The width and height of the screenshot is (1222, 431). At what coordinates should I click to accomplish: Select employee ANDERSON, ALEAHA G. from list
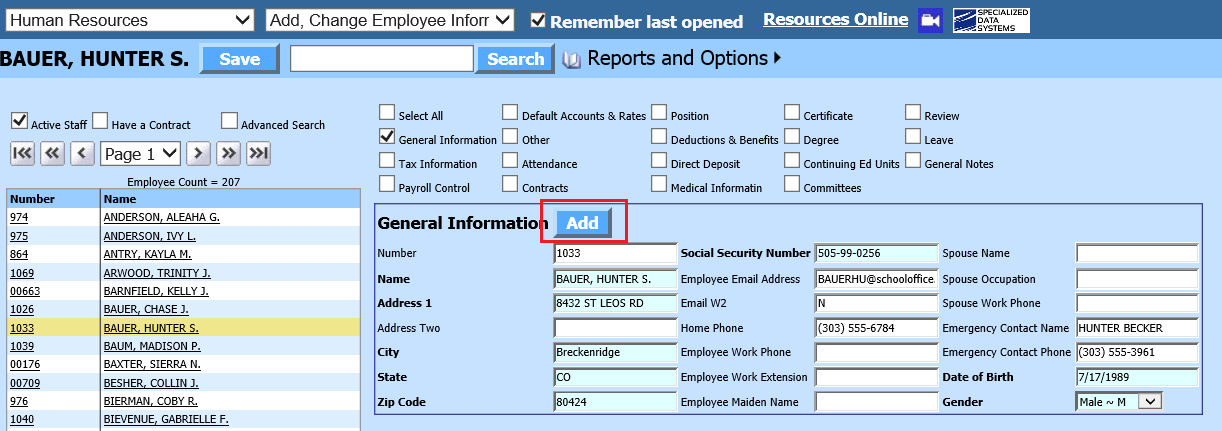161,217
